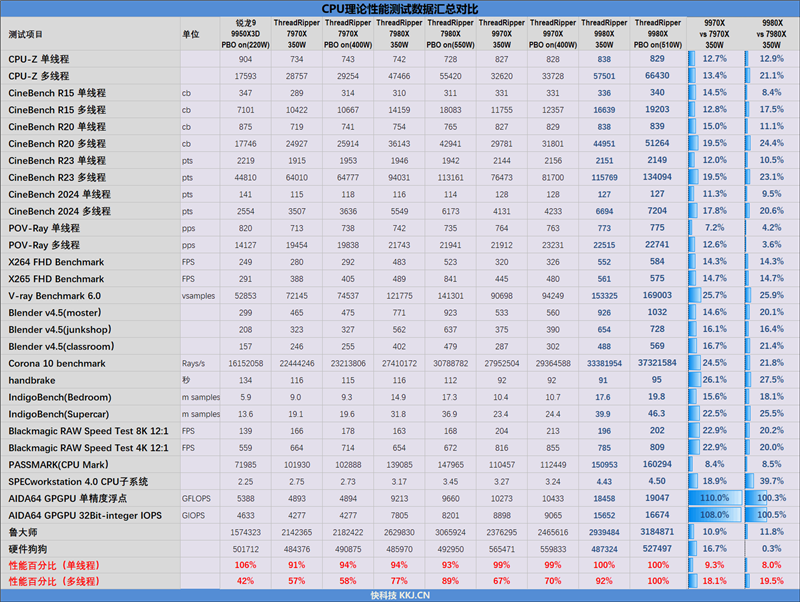
Task: Click IndigoBench(Bedroom) row label
Action: pyautogui.click(x=60, y=397)
